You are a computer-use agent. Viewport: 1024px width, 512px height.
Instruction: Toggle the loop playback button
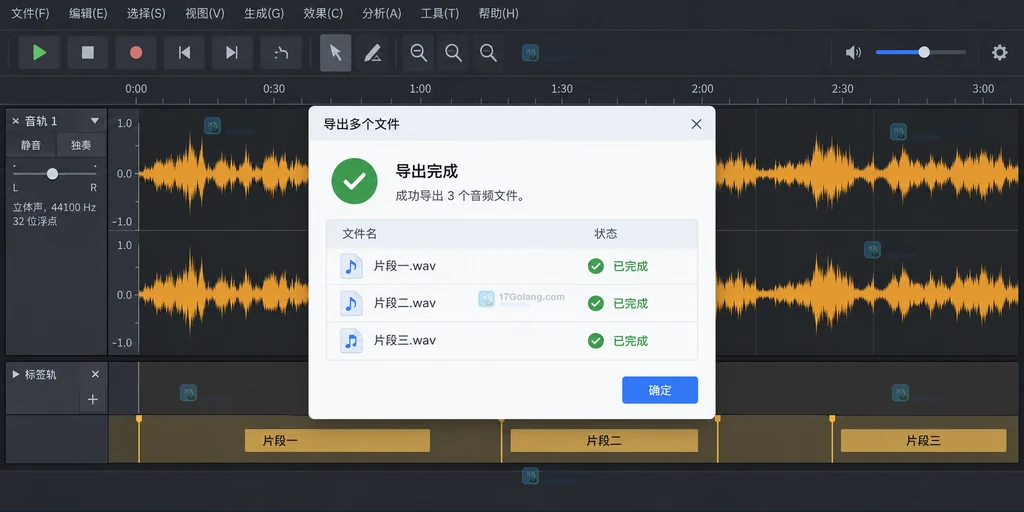click(x=281, y=53)
